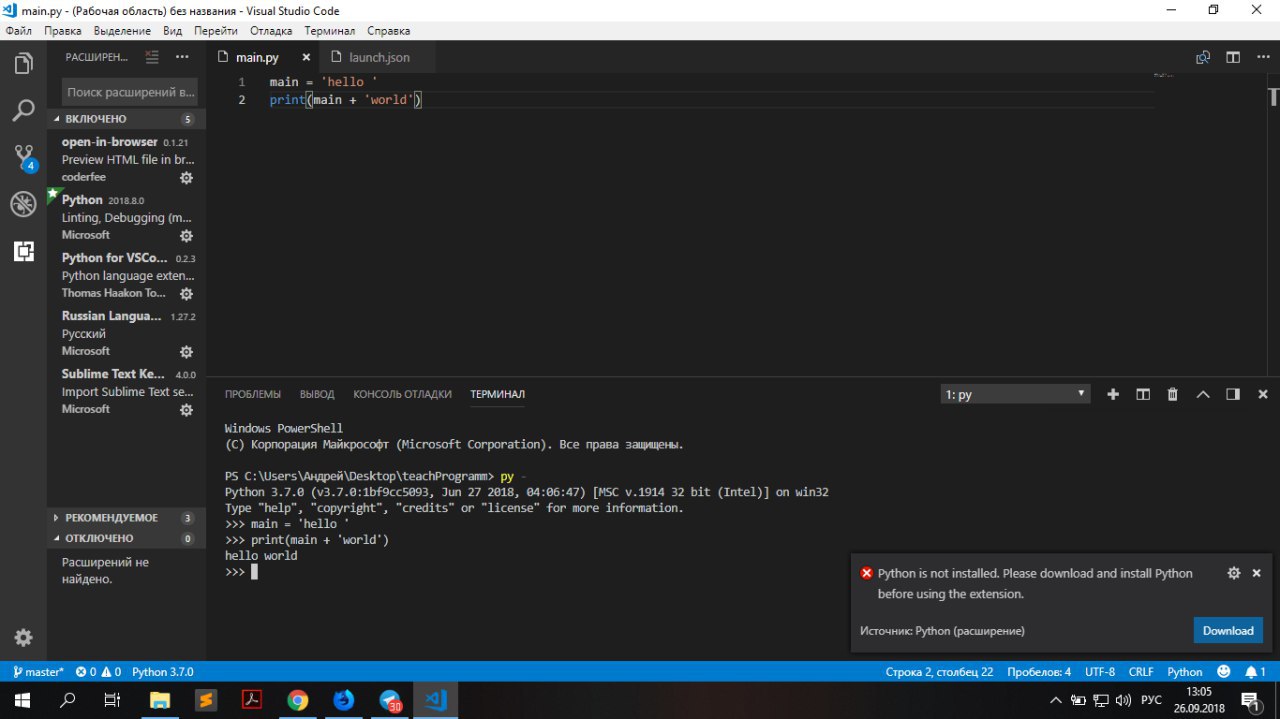Kill the terminal with trash icon
The image size is (1280, 719).
[1173, 394]
